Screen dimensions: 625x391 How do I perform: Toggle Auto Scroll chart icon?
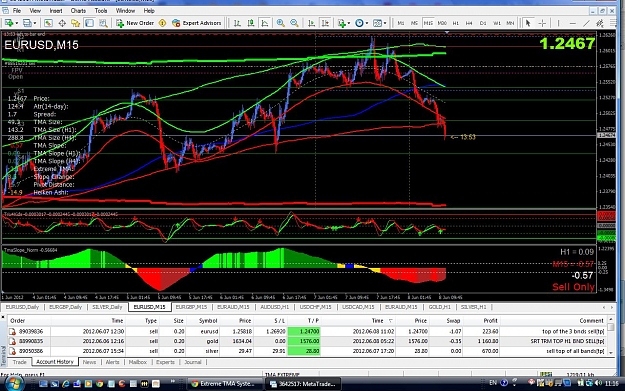click(x=311, y=23)
